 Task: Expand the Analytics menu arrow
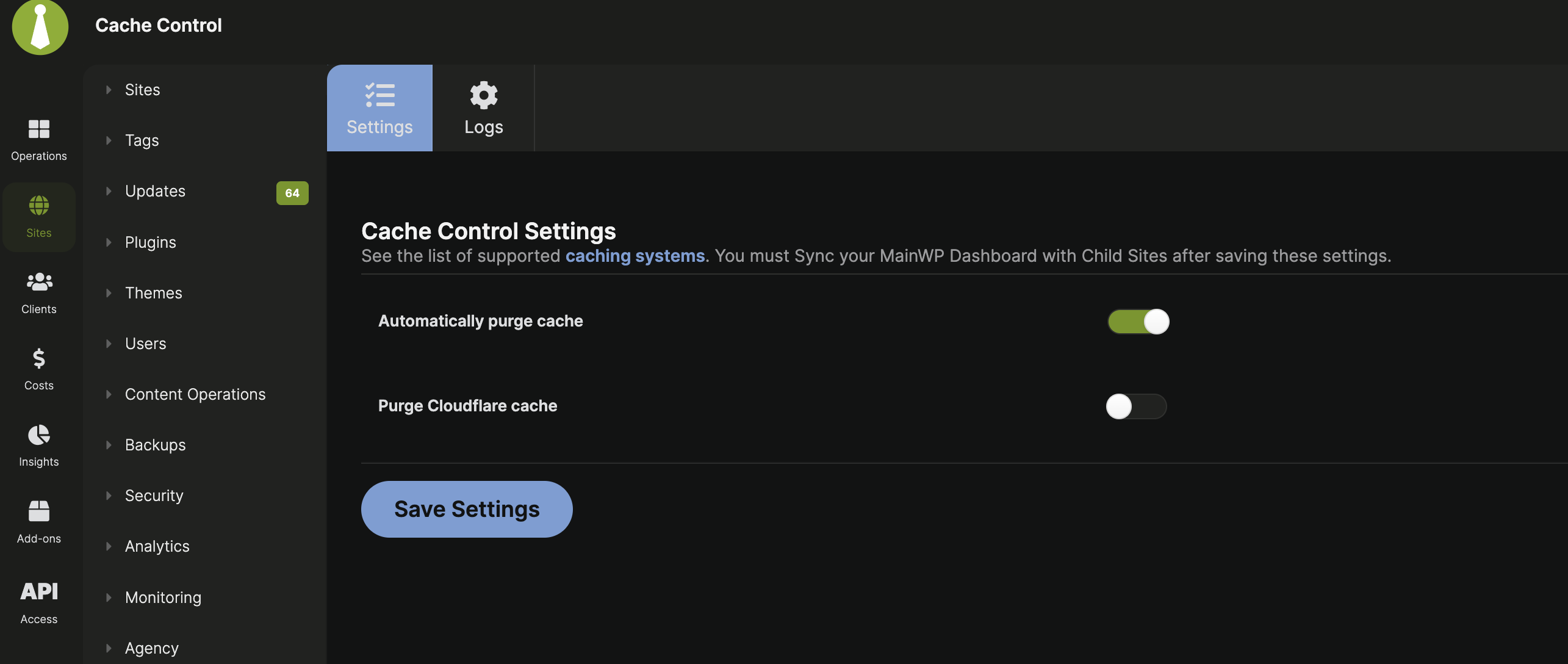tap(109, 546)
